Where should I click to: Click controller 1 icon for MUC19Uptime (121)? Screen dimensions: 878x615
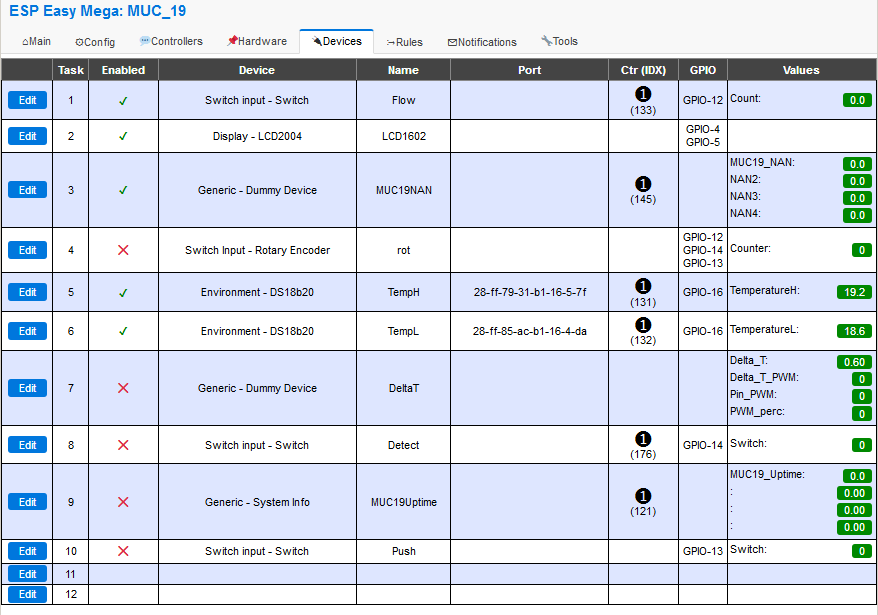coord(643,496)
